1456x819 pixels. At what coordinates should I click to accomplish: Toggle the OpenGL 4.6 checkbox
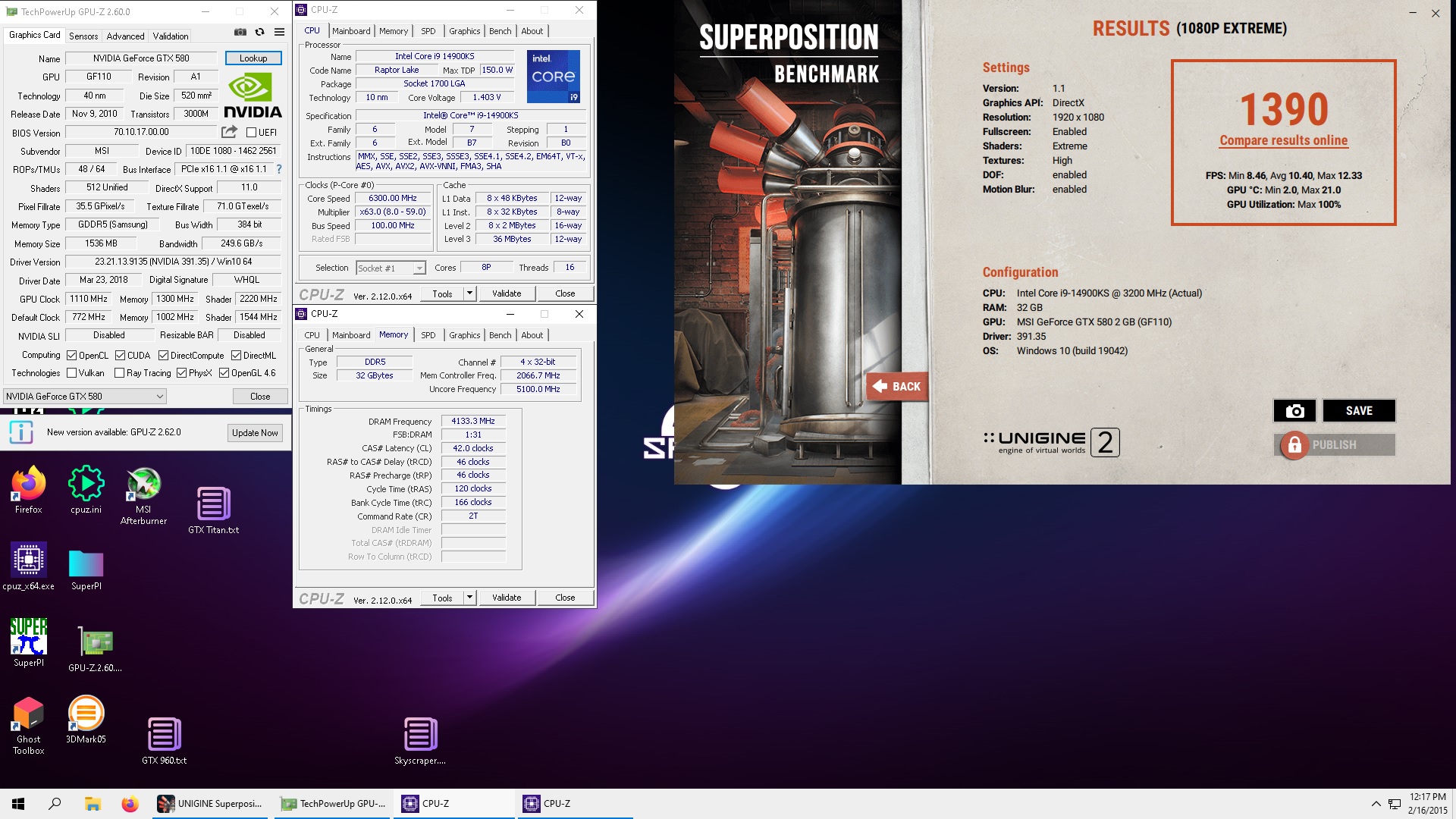(224, 373)
